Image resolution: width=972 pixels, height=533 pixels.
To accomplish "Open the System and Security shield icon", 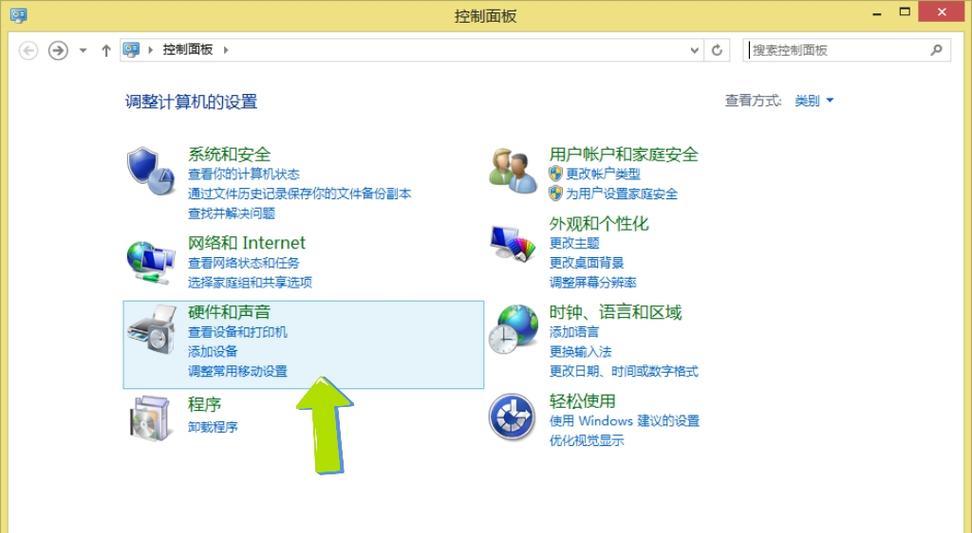I will (x=151, y=170).
